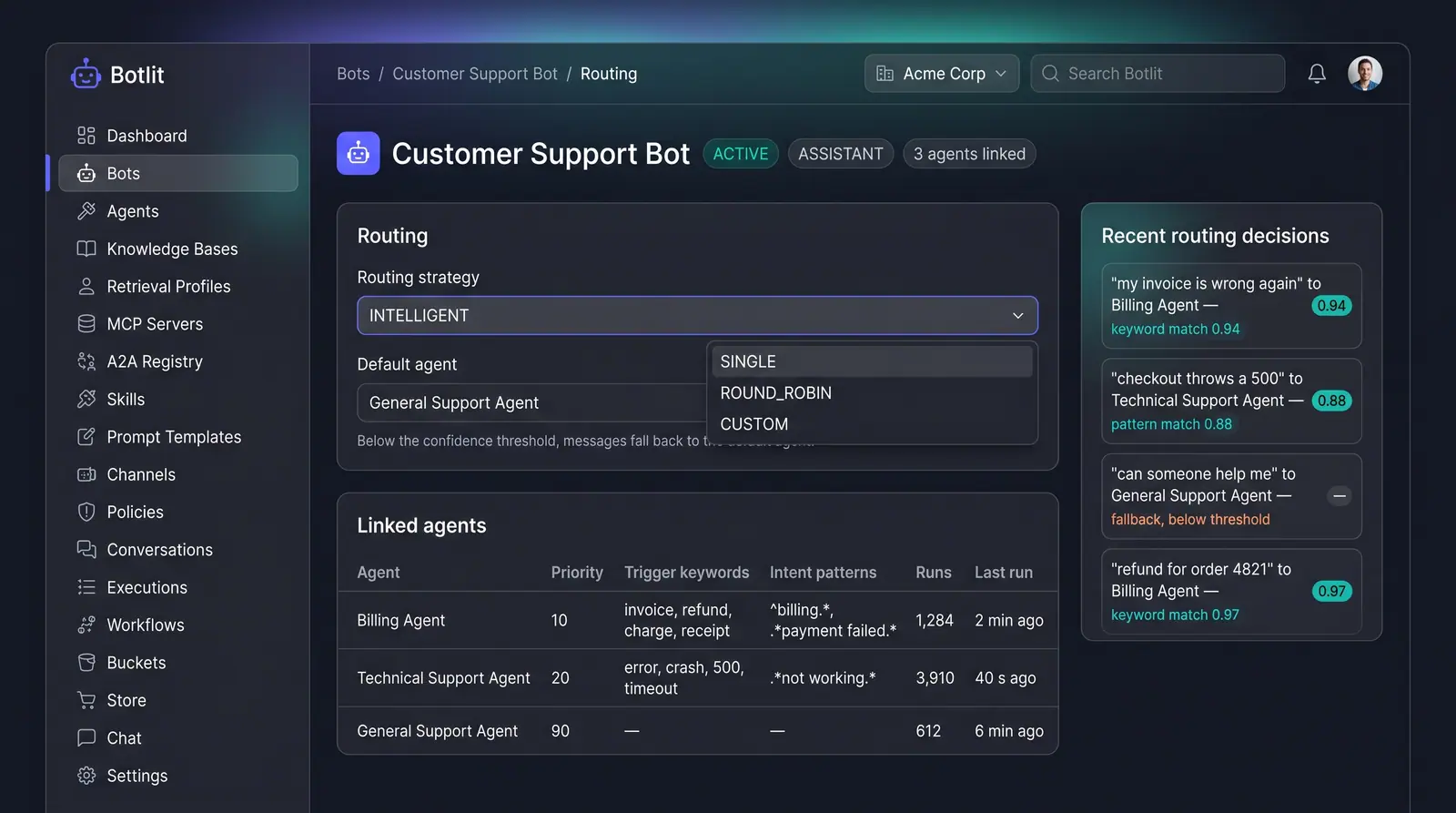Image resolution: width=1456 pixels, height=813 pixels.
Task: Click the Store shopping cart icon
Action: tap(86, 700)
